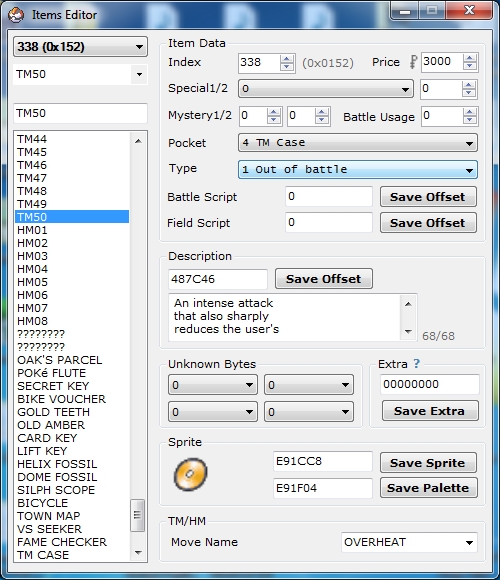Decrease the Battle Usage spinner value
The height and width of the screenshot is (580, 500).
(x=469, y=121)
